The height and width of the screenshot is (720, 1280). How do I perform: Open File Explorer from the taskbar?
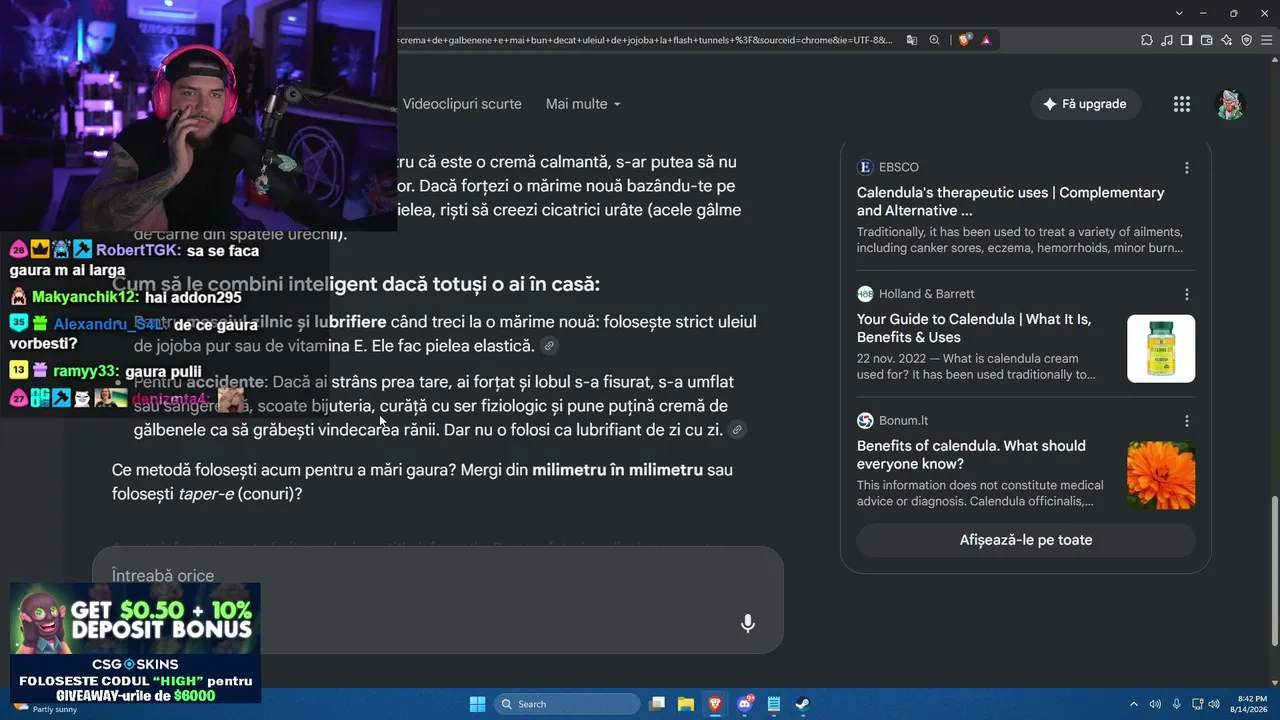pos(686,704)
